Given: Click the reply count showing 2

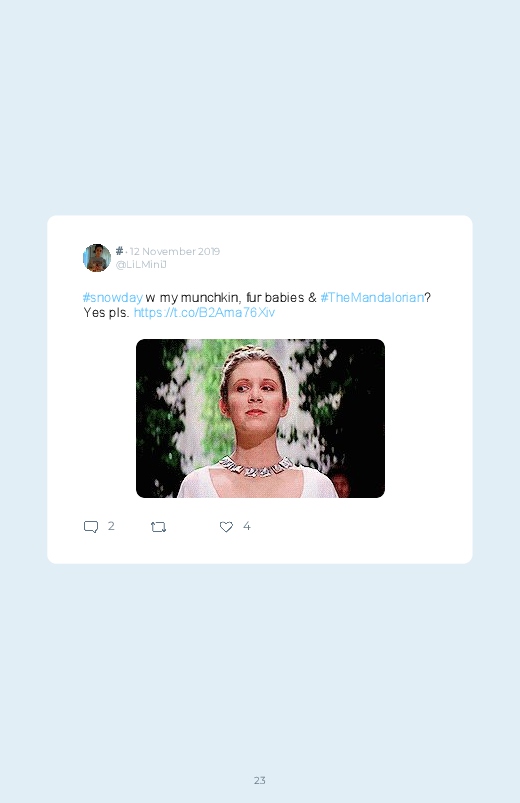Looking at the screenshot, I should (111, 526).
